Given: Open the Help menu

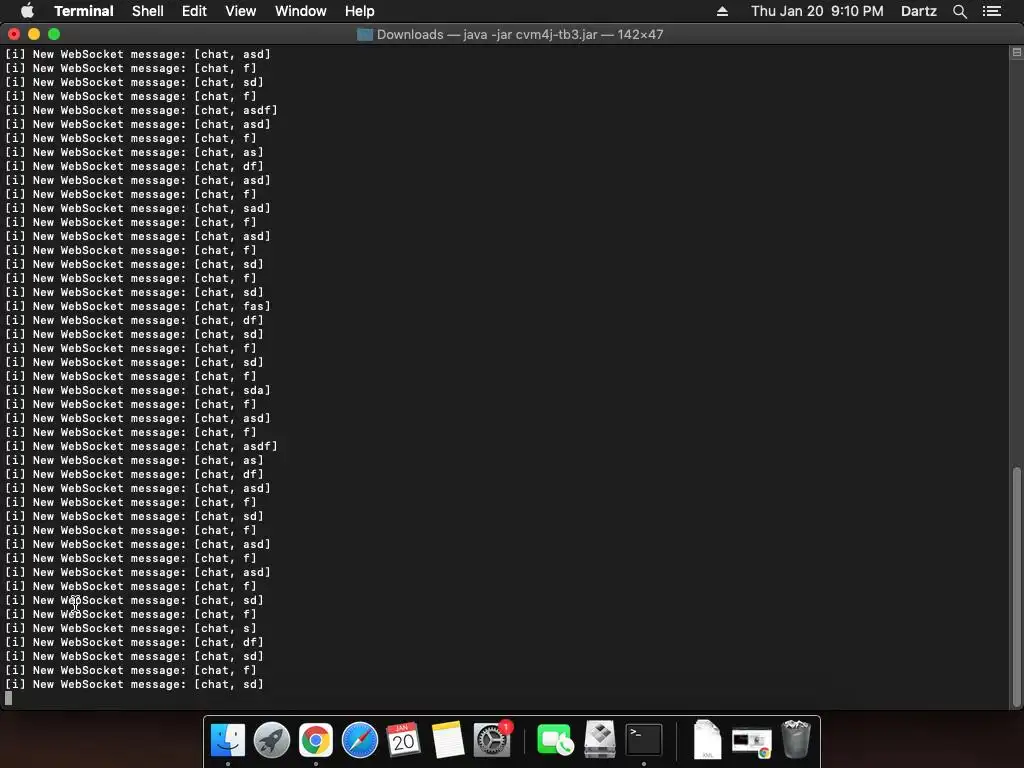Looking at the screenshot, I should (360, 11).
